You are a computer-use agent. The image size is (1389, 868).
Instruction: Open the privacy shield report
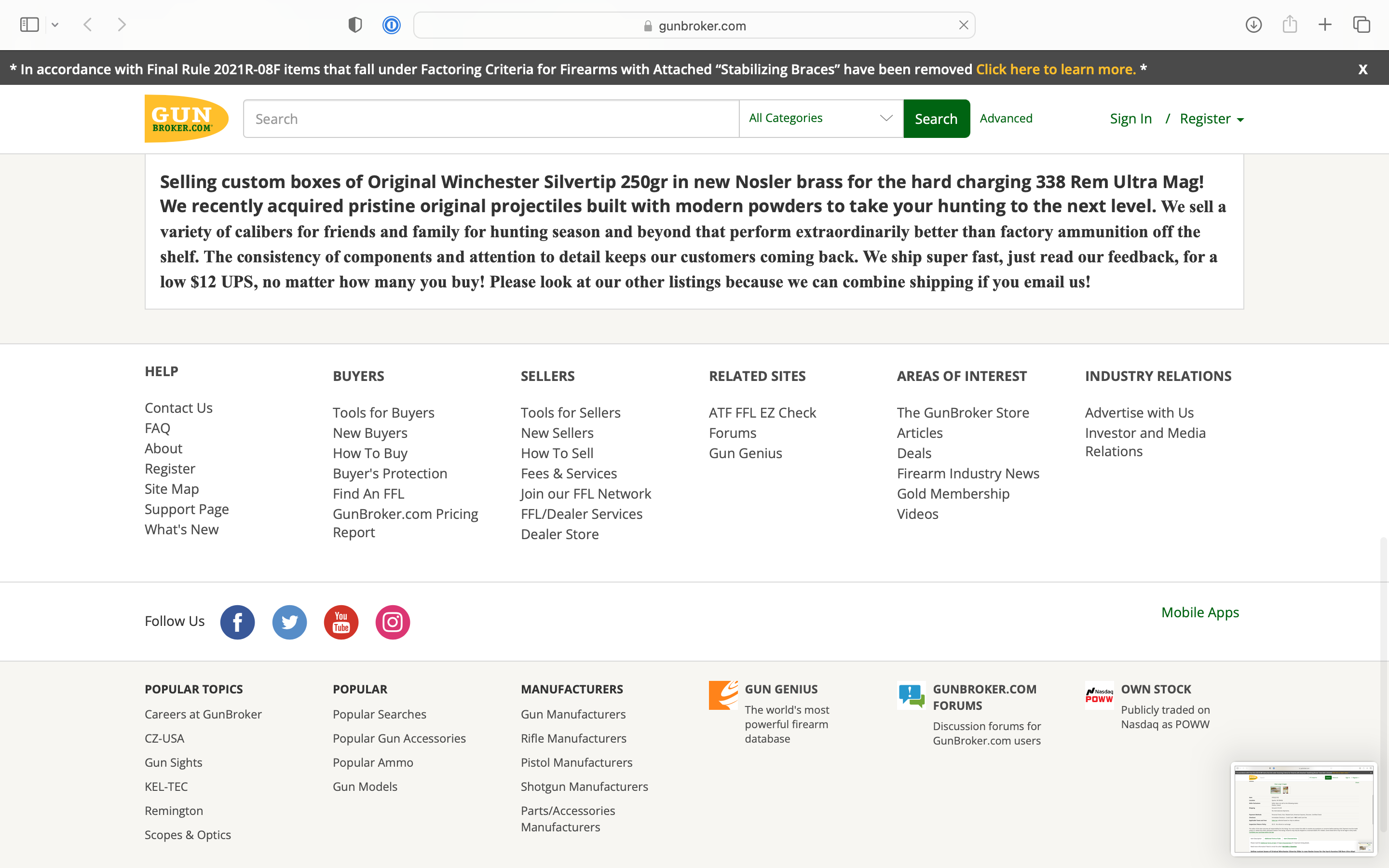point(355,25)
